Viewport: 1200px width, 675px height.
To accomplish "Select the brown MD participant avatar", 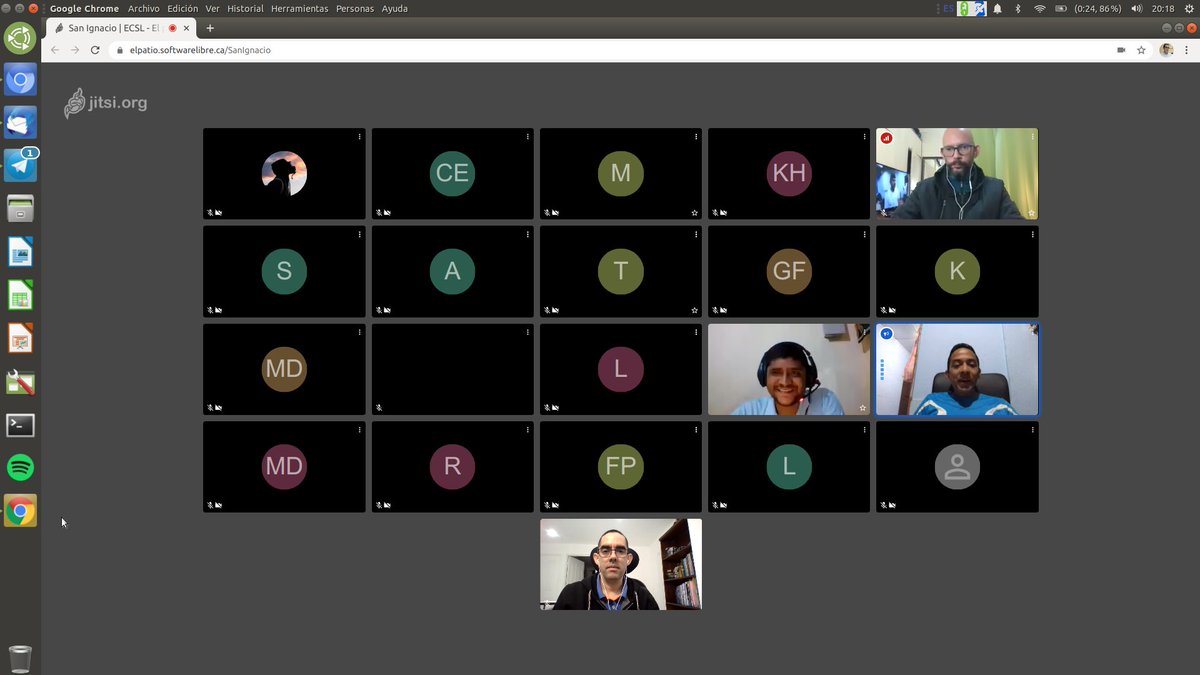I will tap(284, 369).
